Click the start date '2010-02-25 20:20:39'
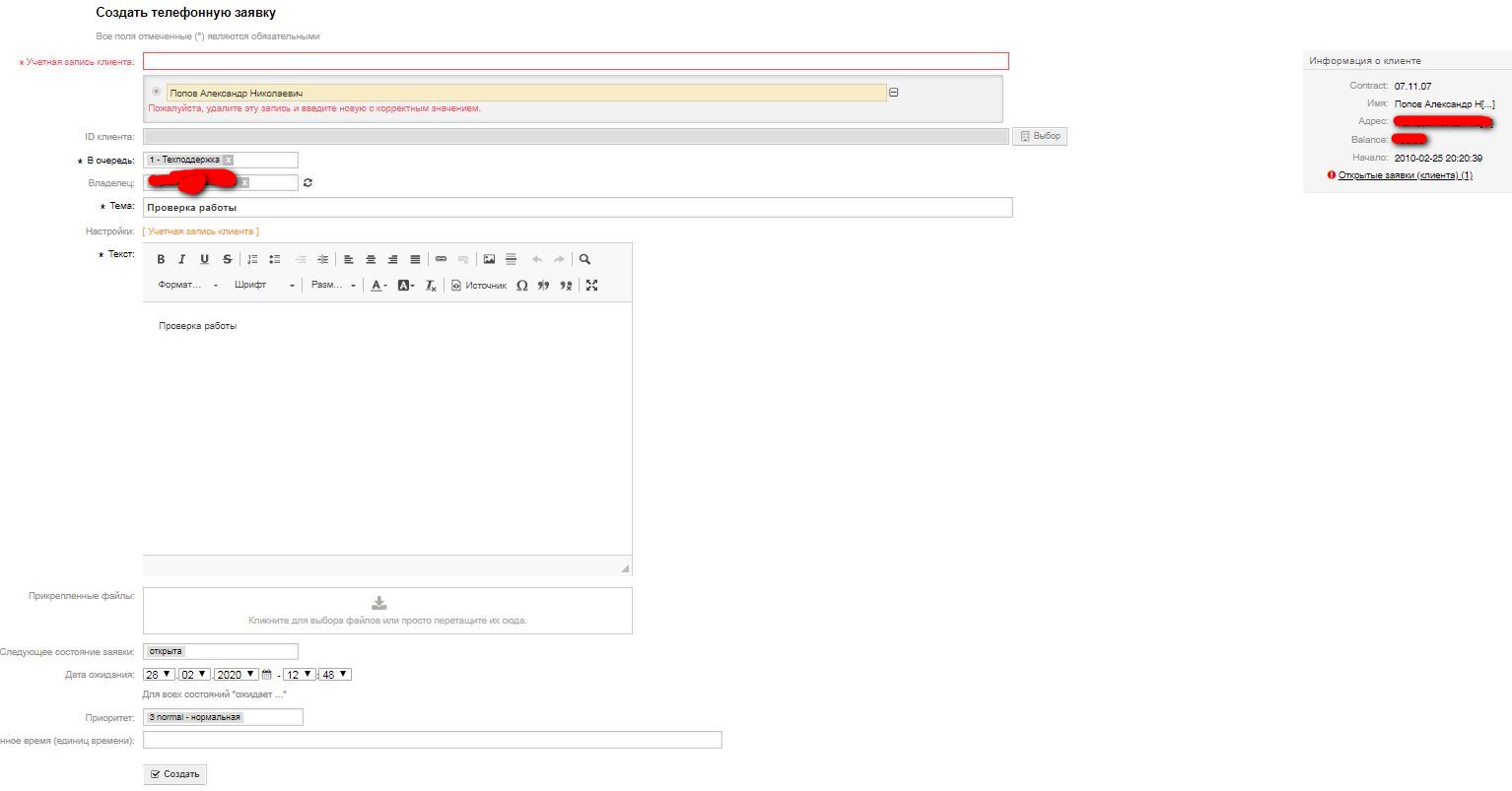1512x791 pixels. click(x=1438, y=158)
